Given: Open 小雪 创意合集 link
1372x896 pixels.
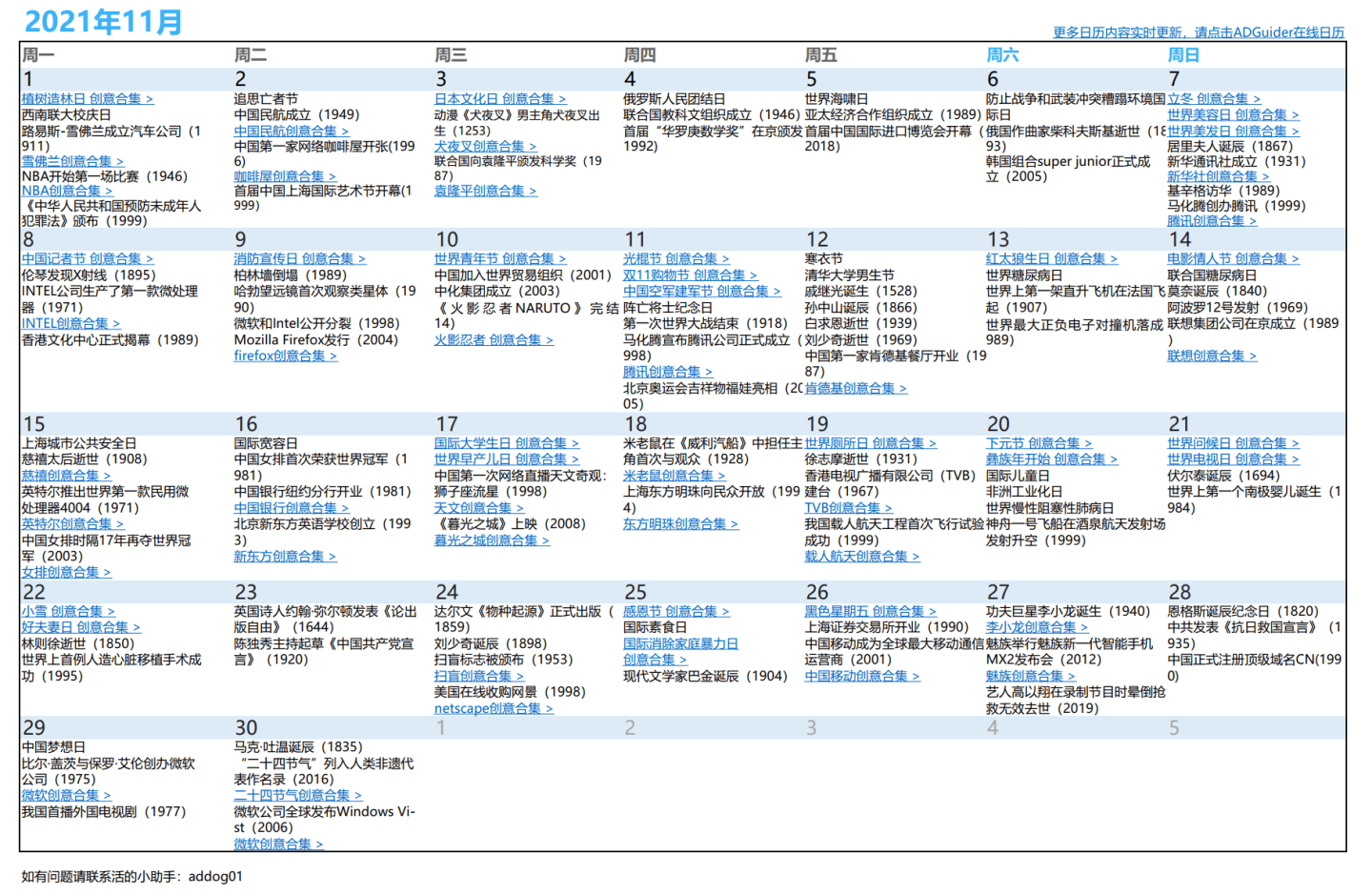Looking at the screenshot, I should (x=69, y=612).
